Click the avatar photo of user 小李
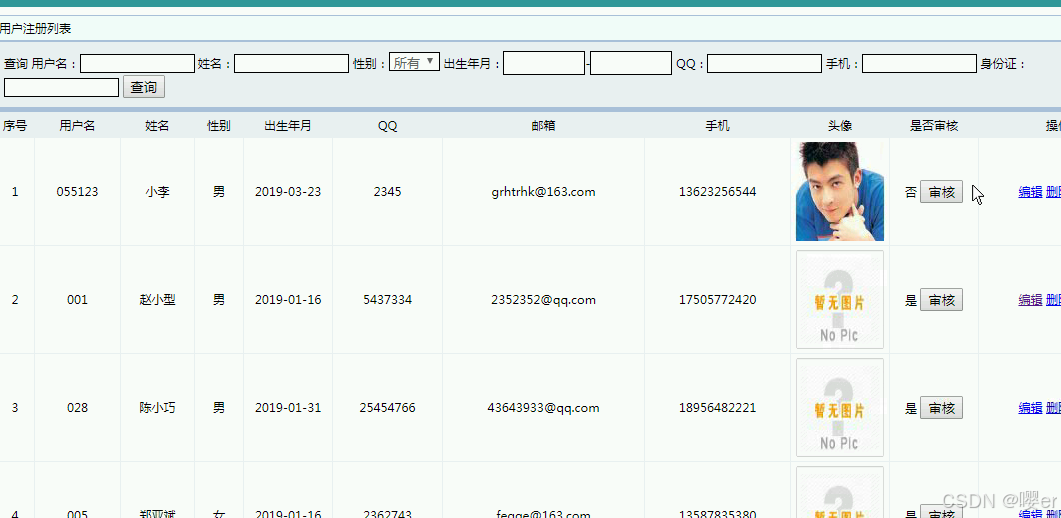This screenshot has height=518, width=1061. click(840, 191)
